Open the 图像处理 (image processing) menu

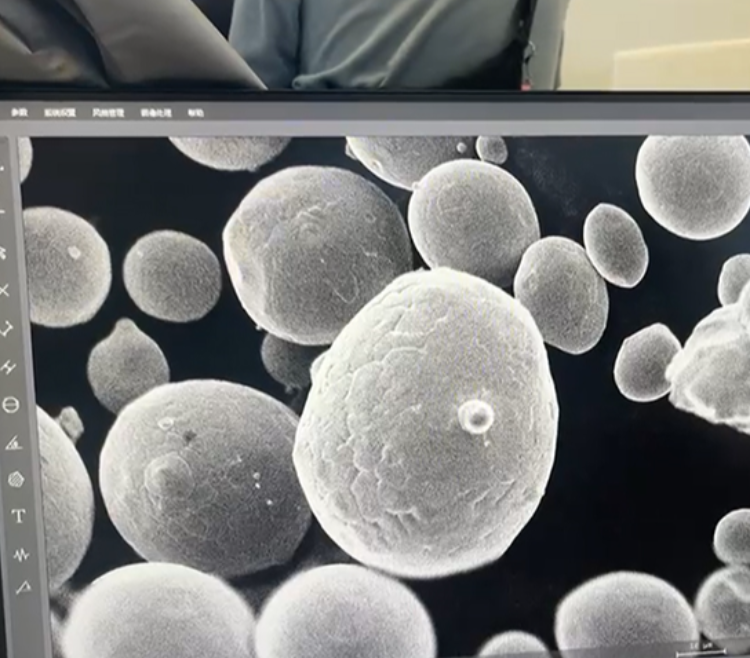point(156,113)
